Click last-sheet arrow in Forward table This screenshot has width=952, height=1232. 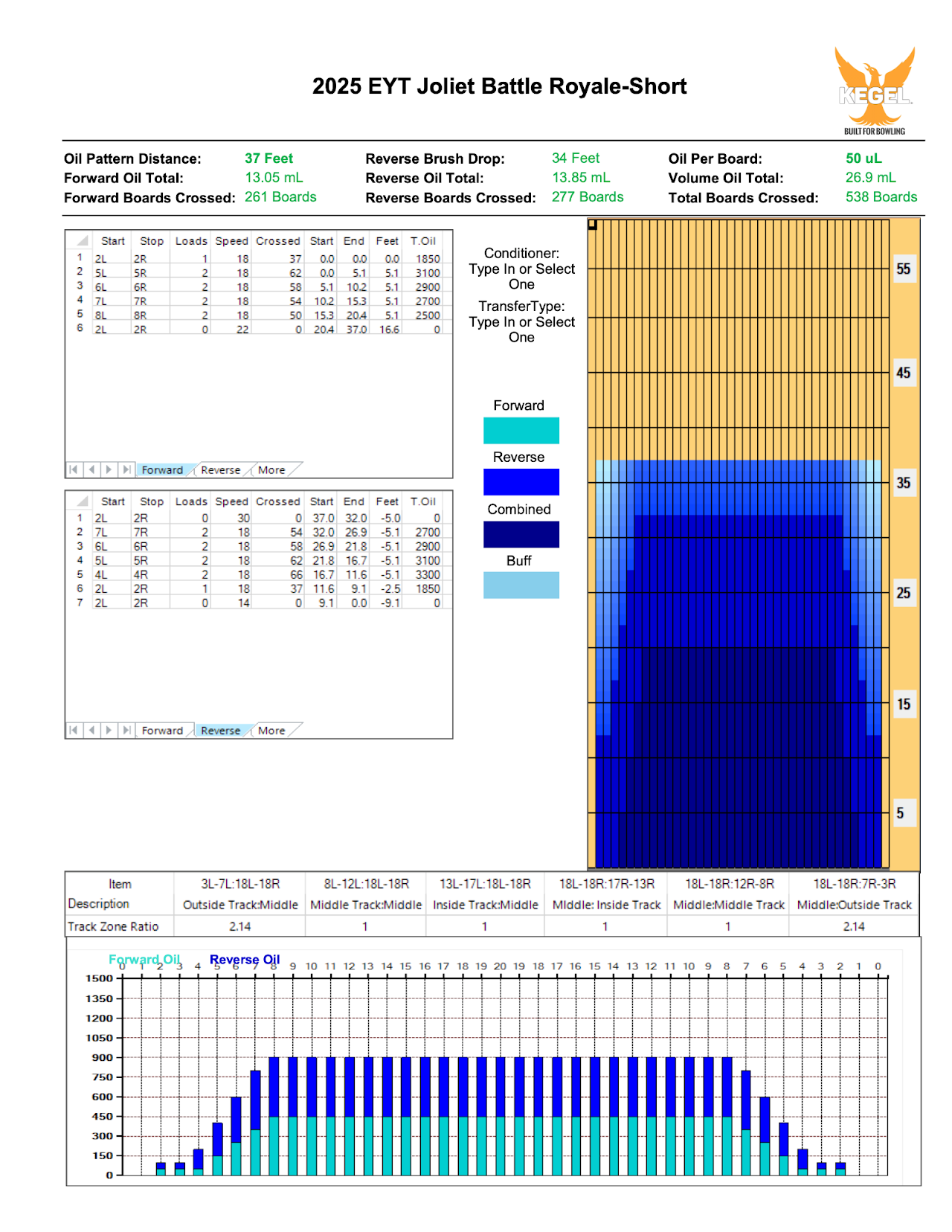click(126, 469)
